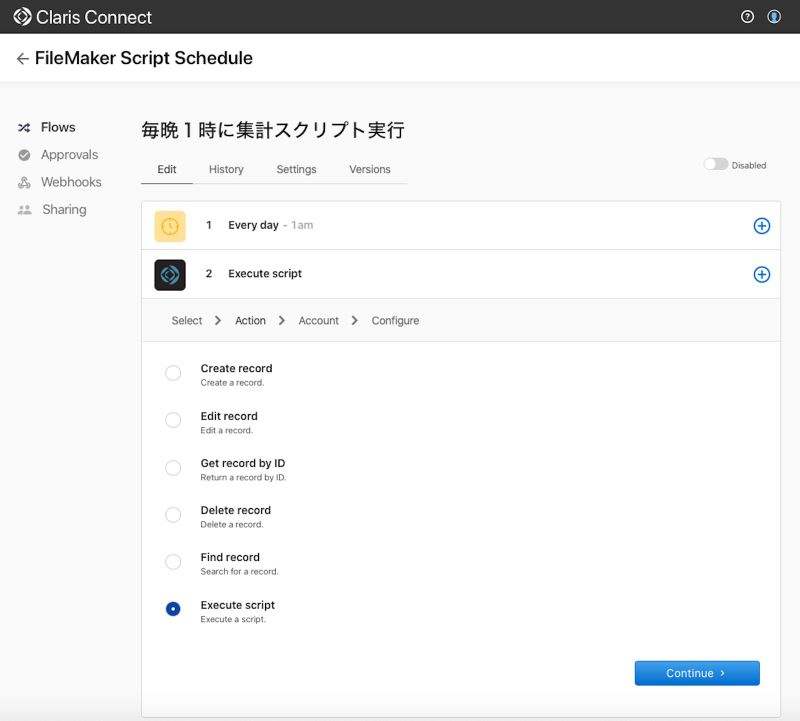Add a step after Execute script
Screen dimensions: 800x721
coord(761,275)
